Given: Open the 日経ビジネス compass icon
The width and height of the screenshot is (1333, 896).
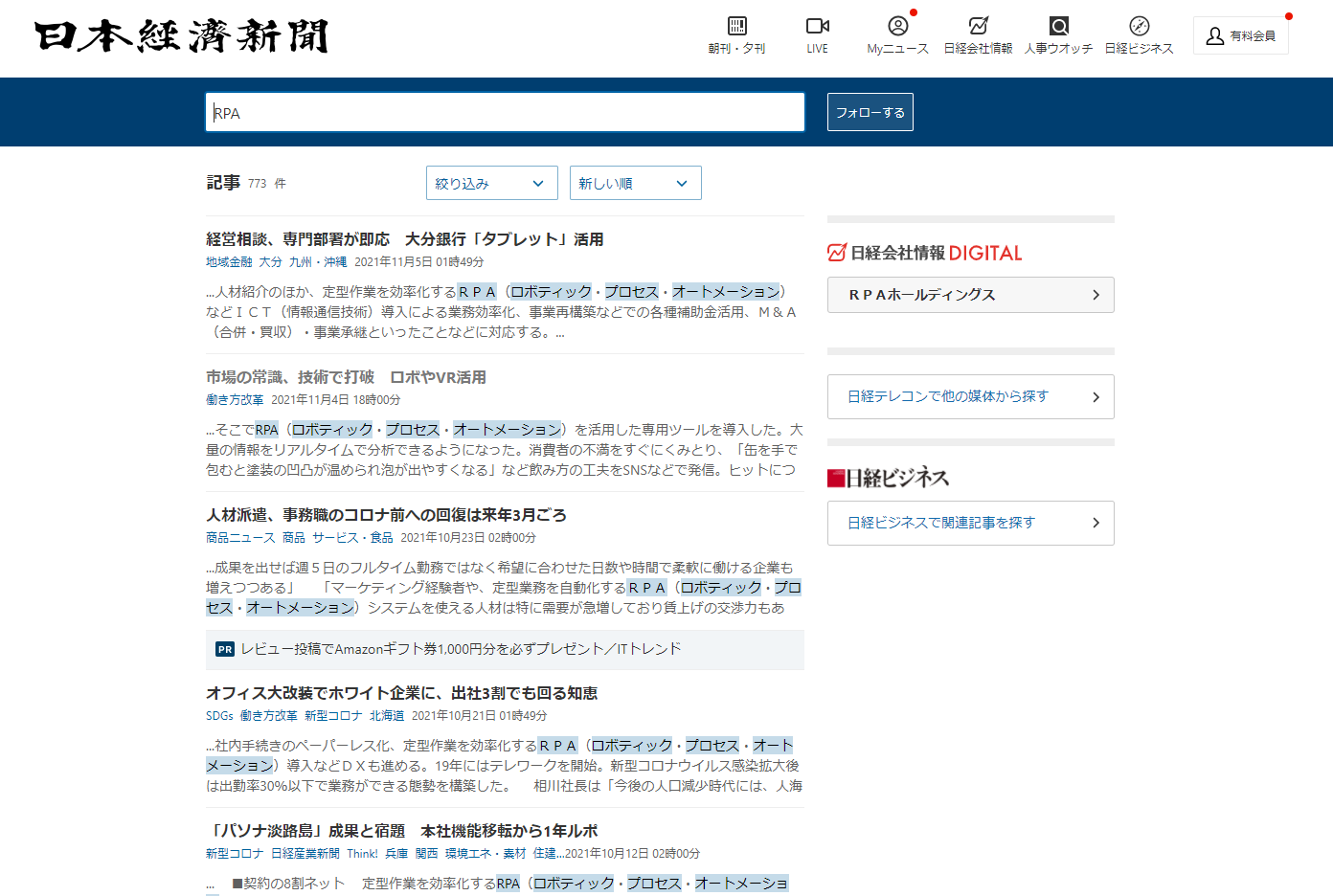Looking at the screenshot, I should tap(1139, 26).
